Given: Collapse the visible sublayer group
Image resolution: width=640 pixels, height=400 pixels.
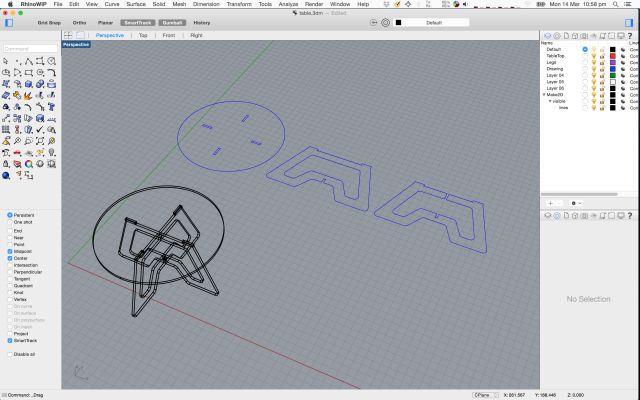Looking at the screenshot, I should tap(550, 101).
